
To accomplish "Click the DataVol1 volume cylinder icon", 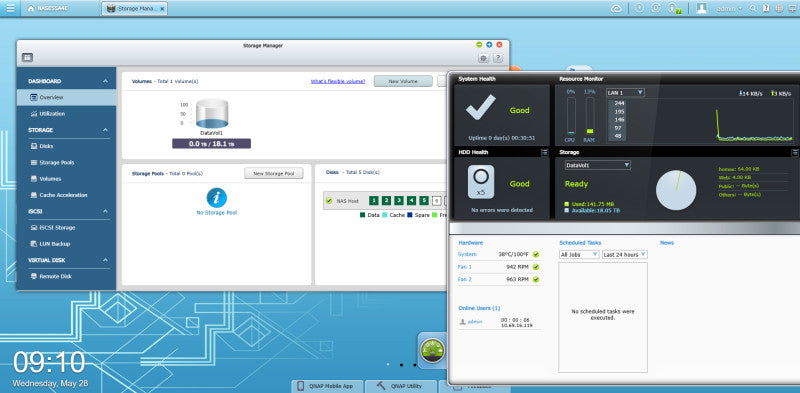I will [x=212, y=113].
